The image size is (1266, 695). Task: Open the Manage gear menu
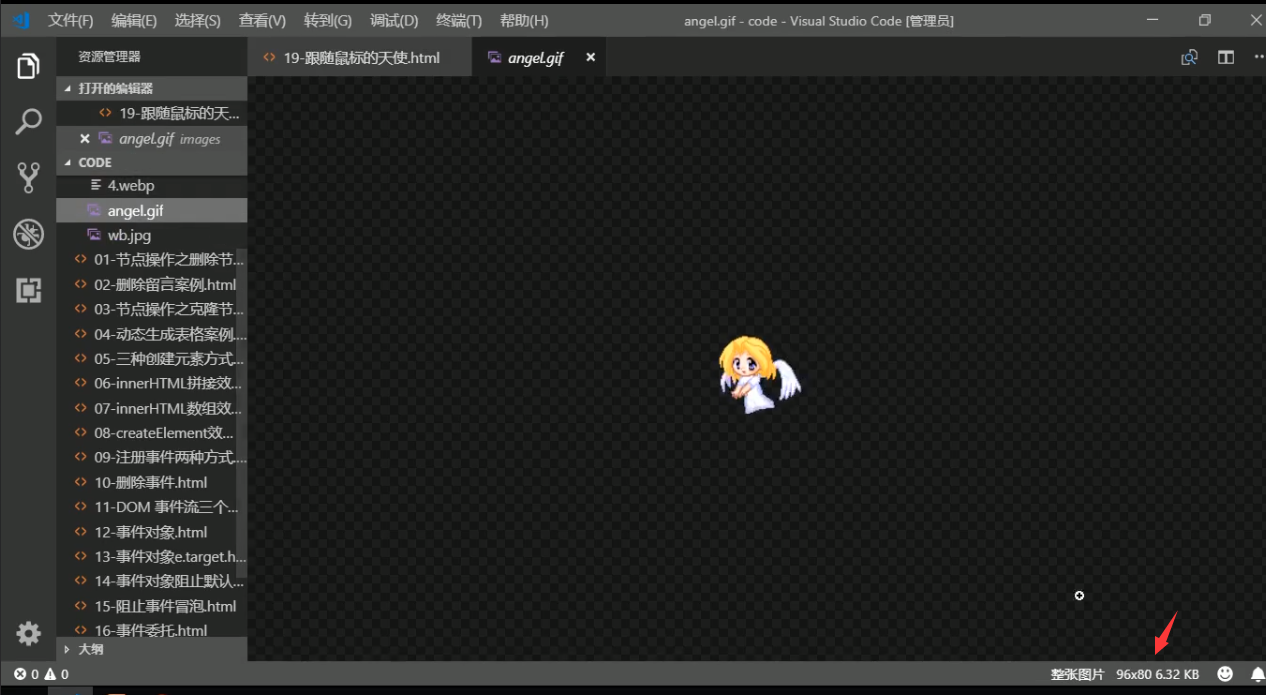(28, 633)
